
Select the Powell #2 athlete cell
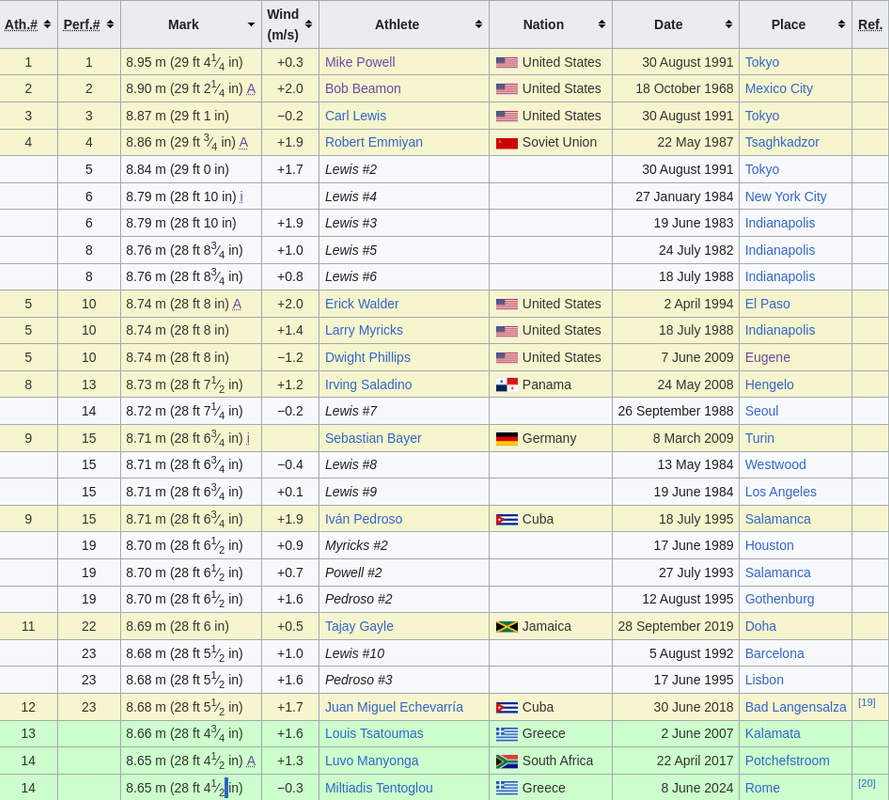pyautogui.click(x=404, y=573)
